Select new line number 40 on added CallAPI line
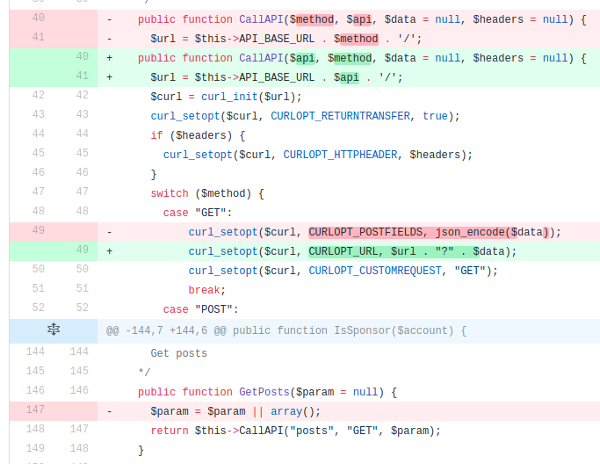The width and height of the screenshot is (600, 464). (80, 57)
